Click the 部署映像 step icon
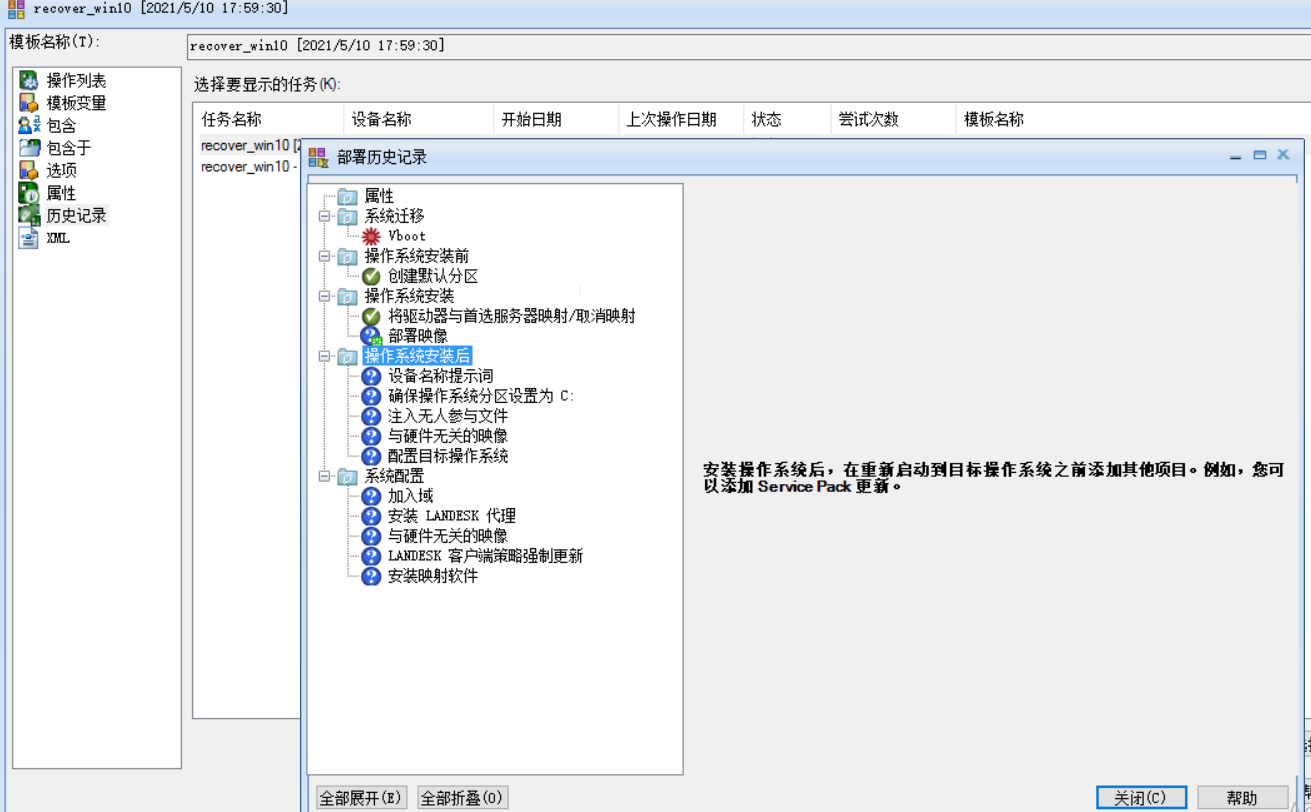Viewport: 1311px width, 812px height. (x=371, y=336)
